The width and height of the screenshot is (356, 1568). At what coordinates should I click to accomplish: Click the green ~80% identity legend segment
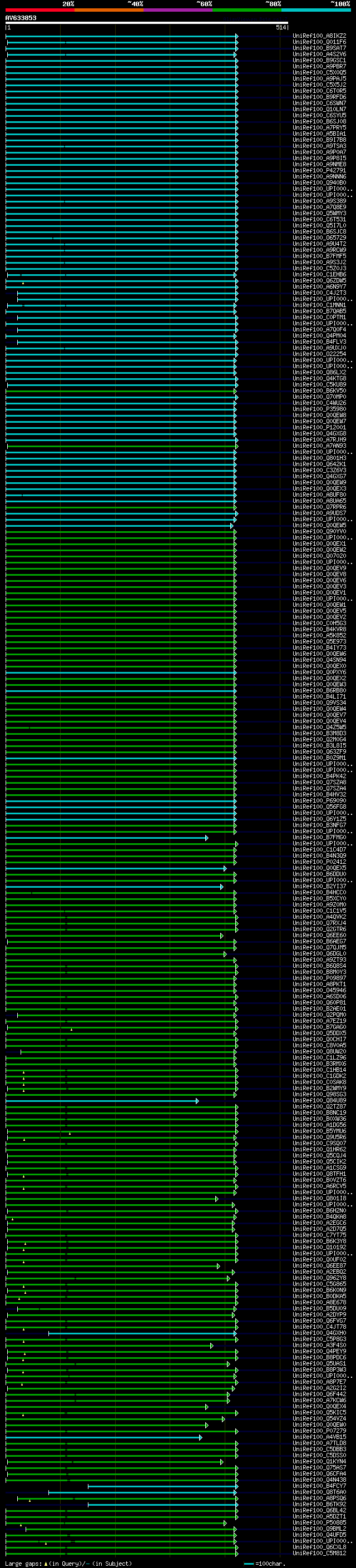pos(247,10)
